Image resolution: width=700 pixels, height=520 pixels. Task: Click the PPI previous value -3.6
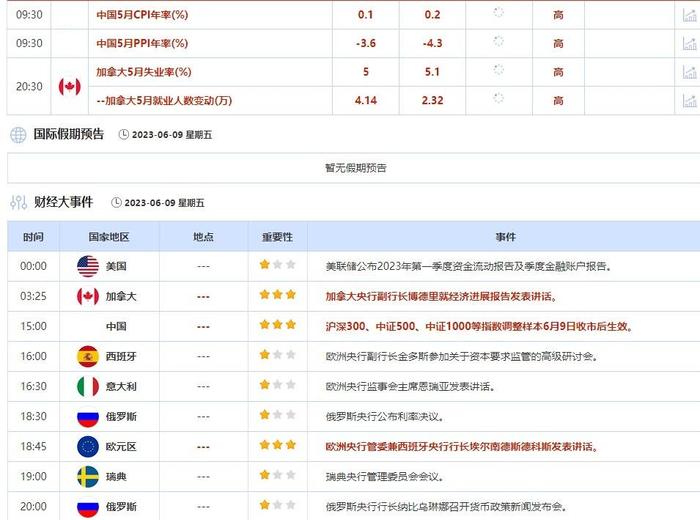[366, 43]
